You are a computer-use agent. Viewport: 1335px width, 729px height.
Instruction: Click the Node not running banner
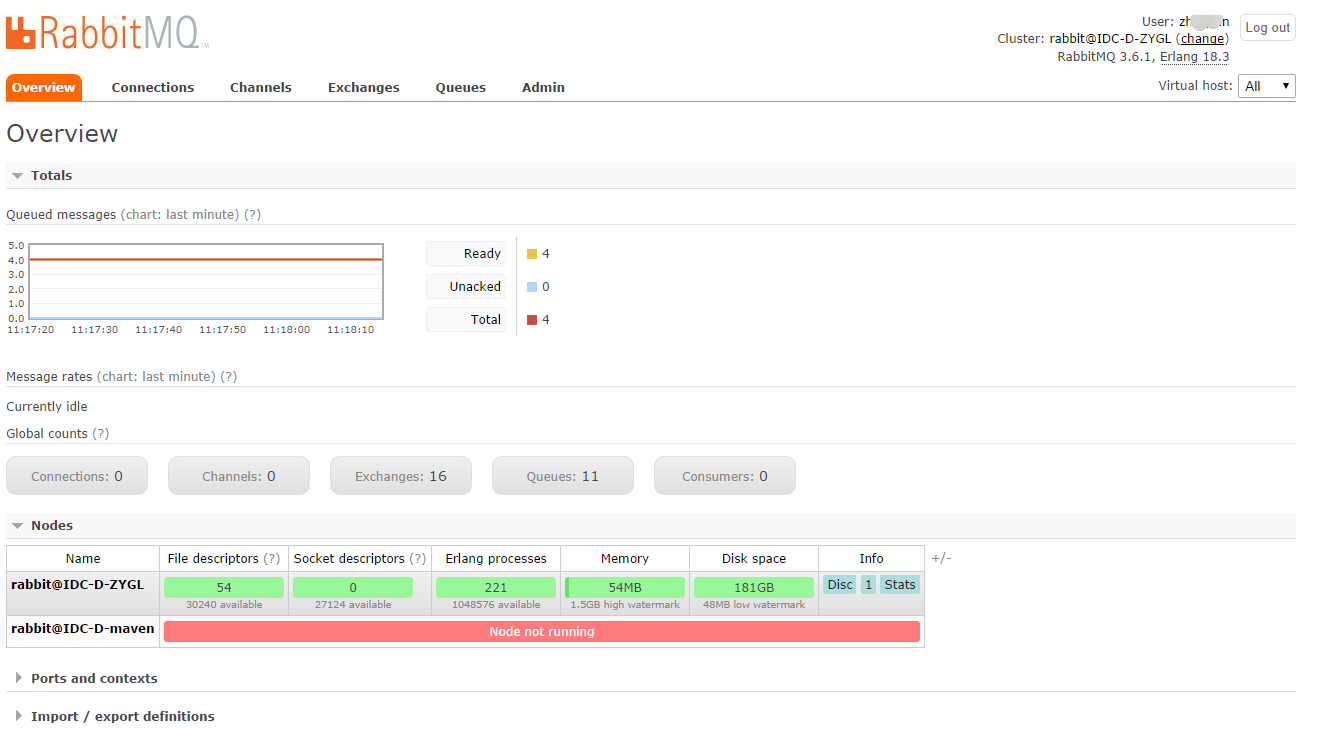(542, 632)
